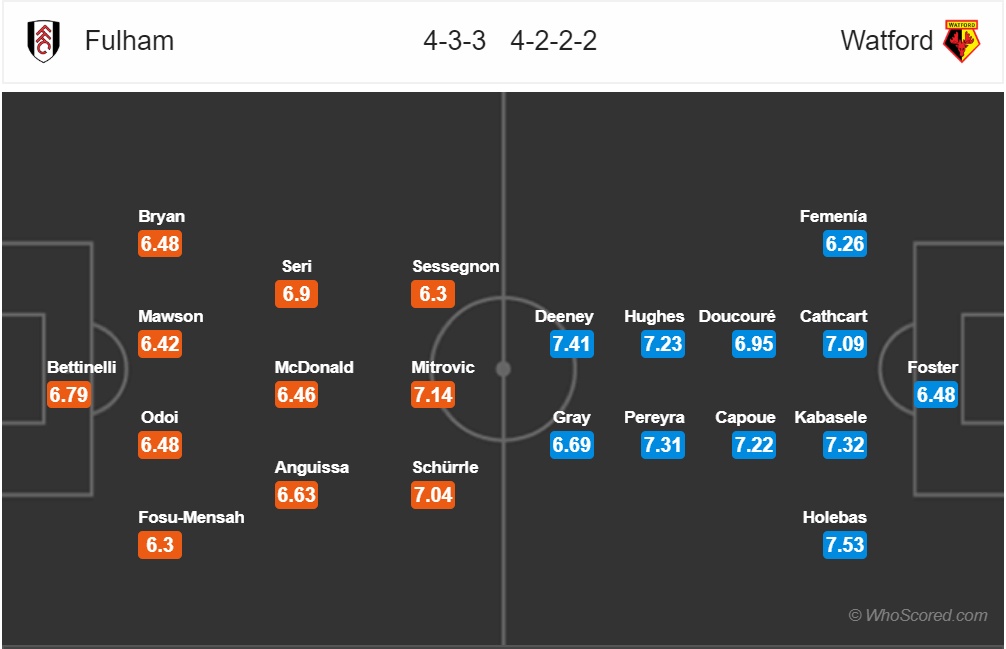Click Bettinelli's 6.79 rating badge
The height and width of the screenshot is (649, 1006).
pyautogui.click(x=69, y=394)
